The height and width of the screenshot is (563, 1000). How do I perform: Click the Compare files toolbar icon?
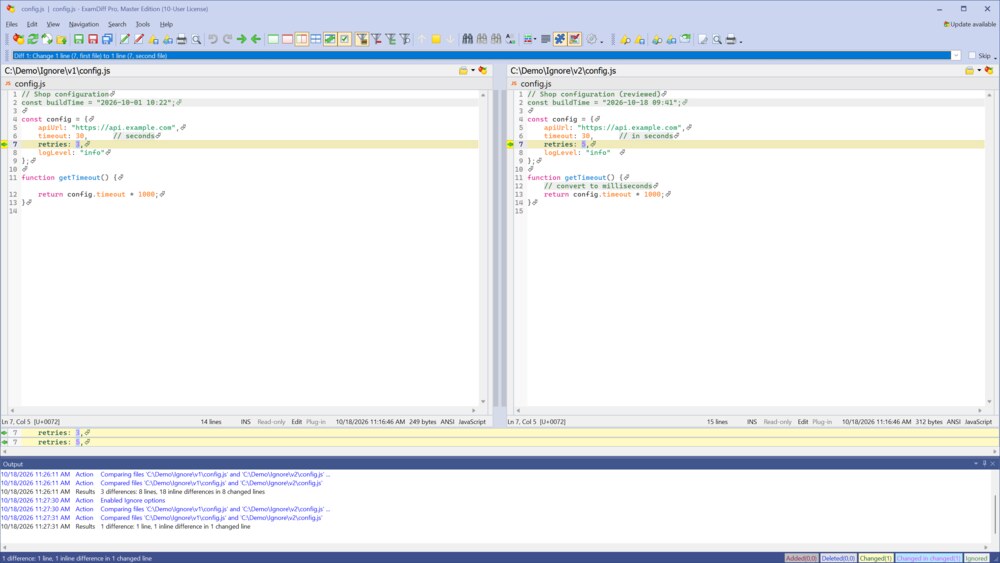click(x=18, y=40)
